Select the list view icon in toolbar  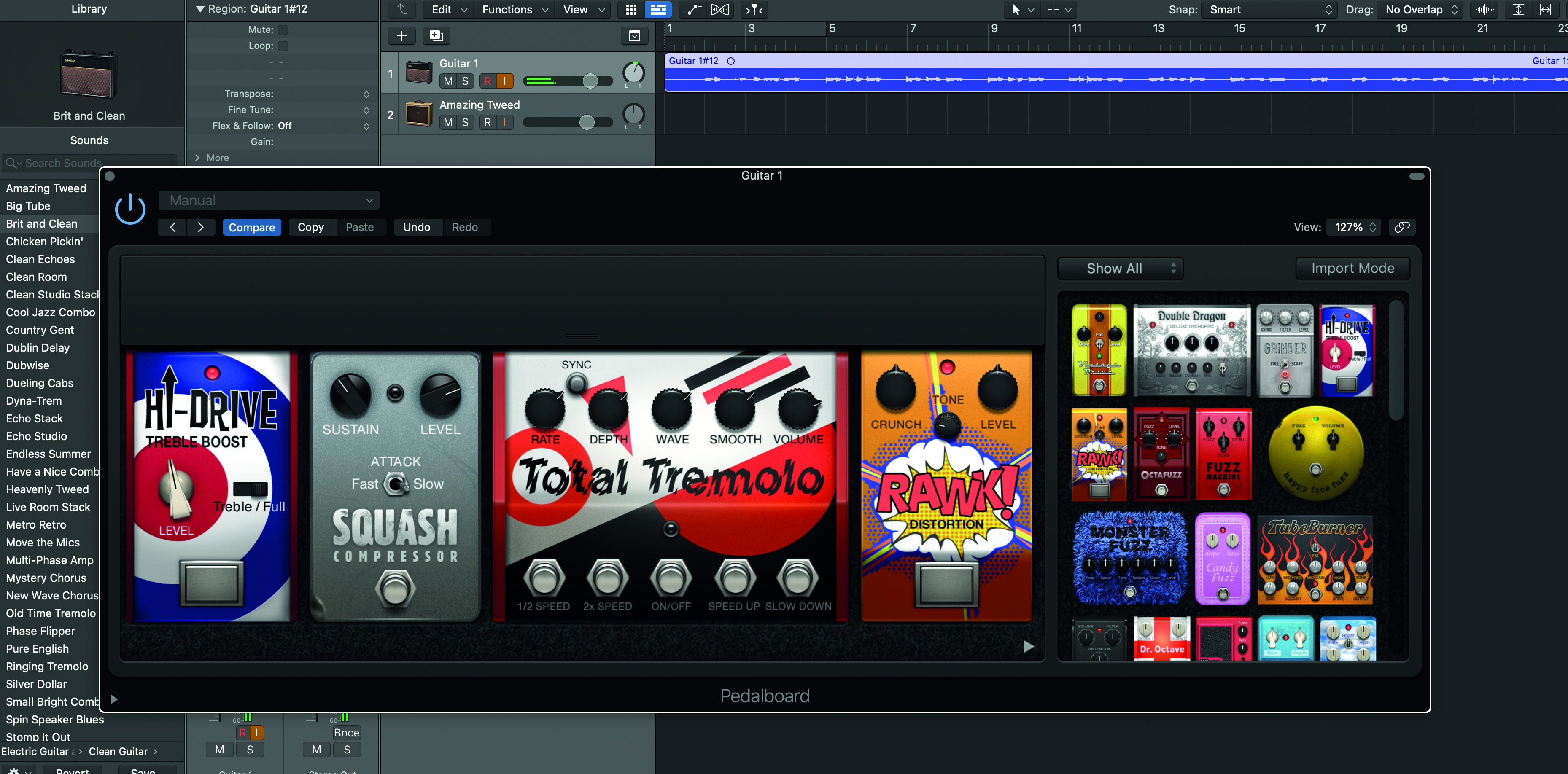[658, 10]
